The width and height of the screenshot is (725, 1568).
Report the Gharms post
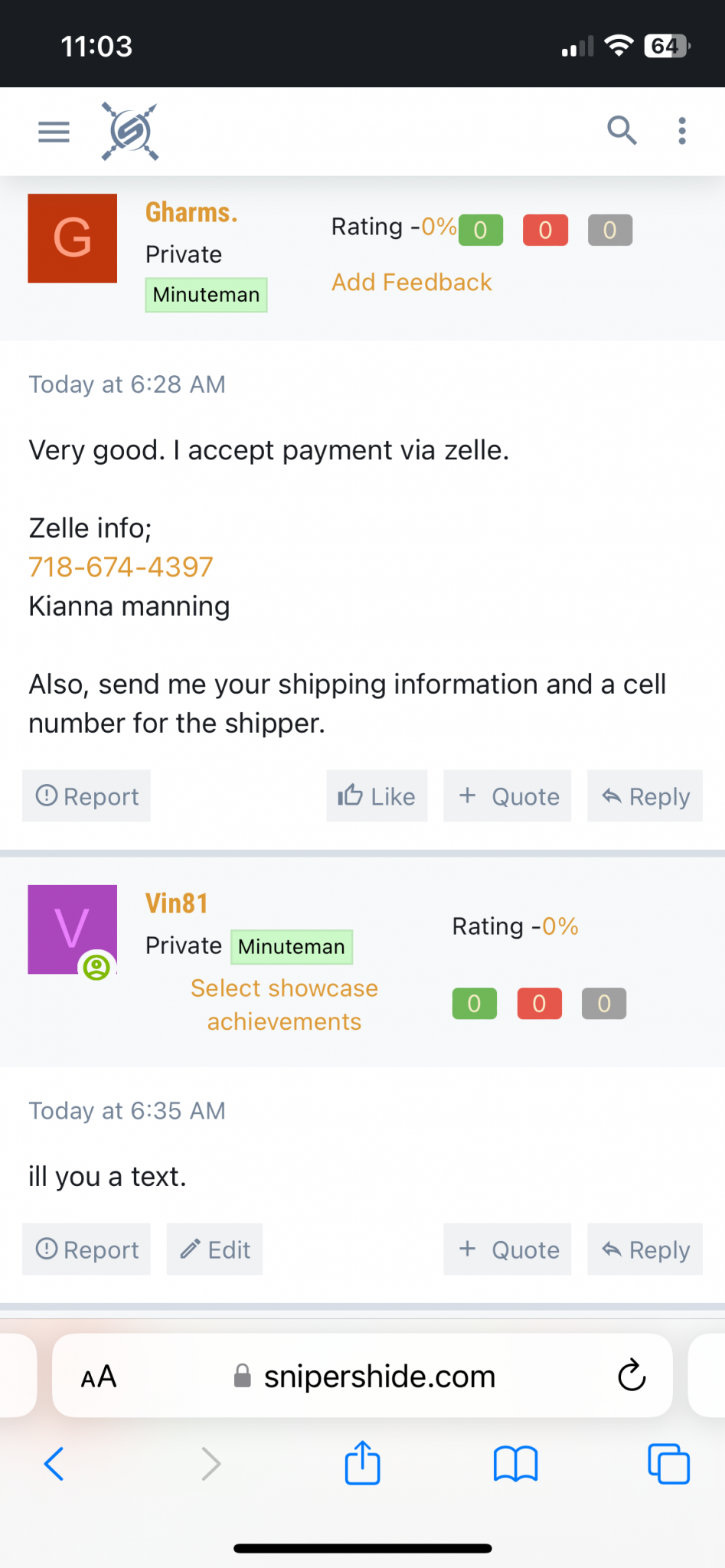(x=87, y=796)
